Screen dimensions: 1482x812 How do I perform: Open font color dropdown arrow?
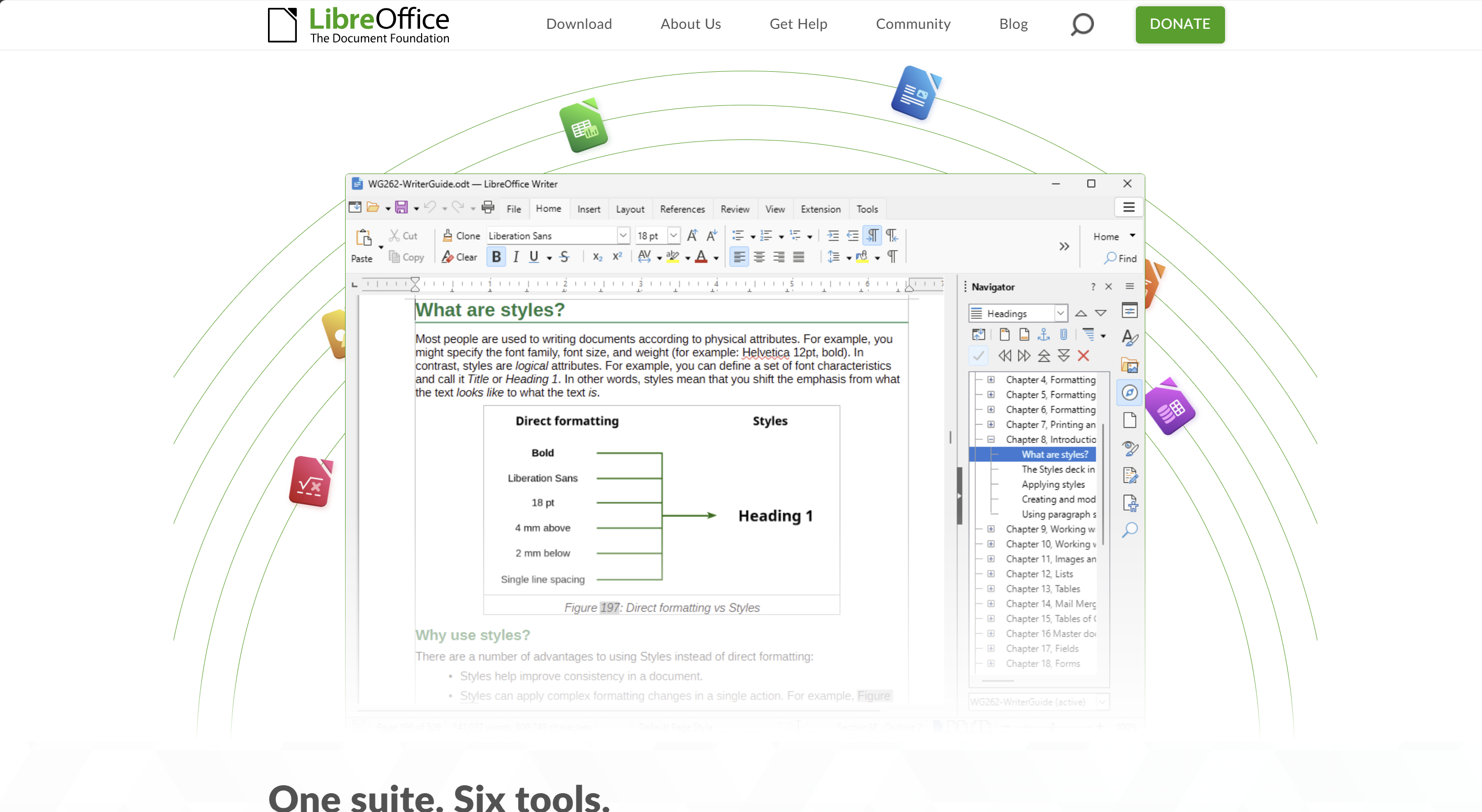tap(716, 258)
